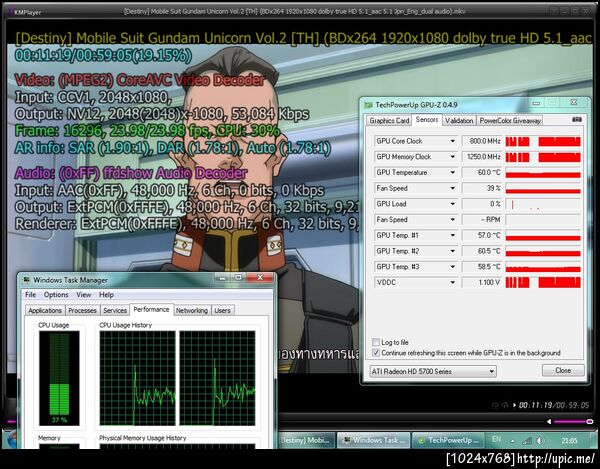
Task: Expand the GPU Temp. #2 sensor dropdown
Action: [452, 251]
